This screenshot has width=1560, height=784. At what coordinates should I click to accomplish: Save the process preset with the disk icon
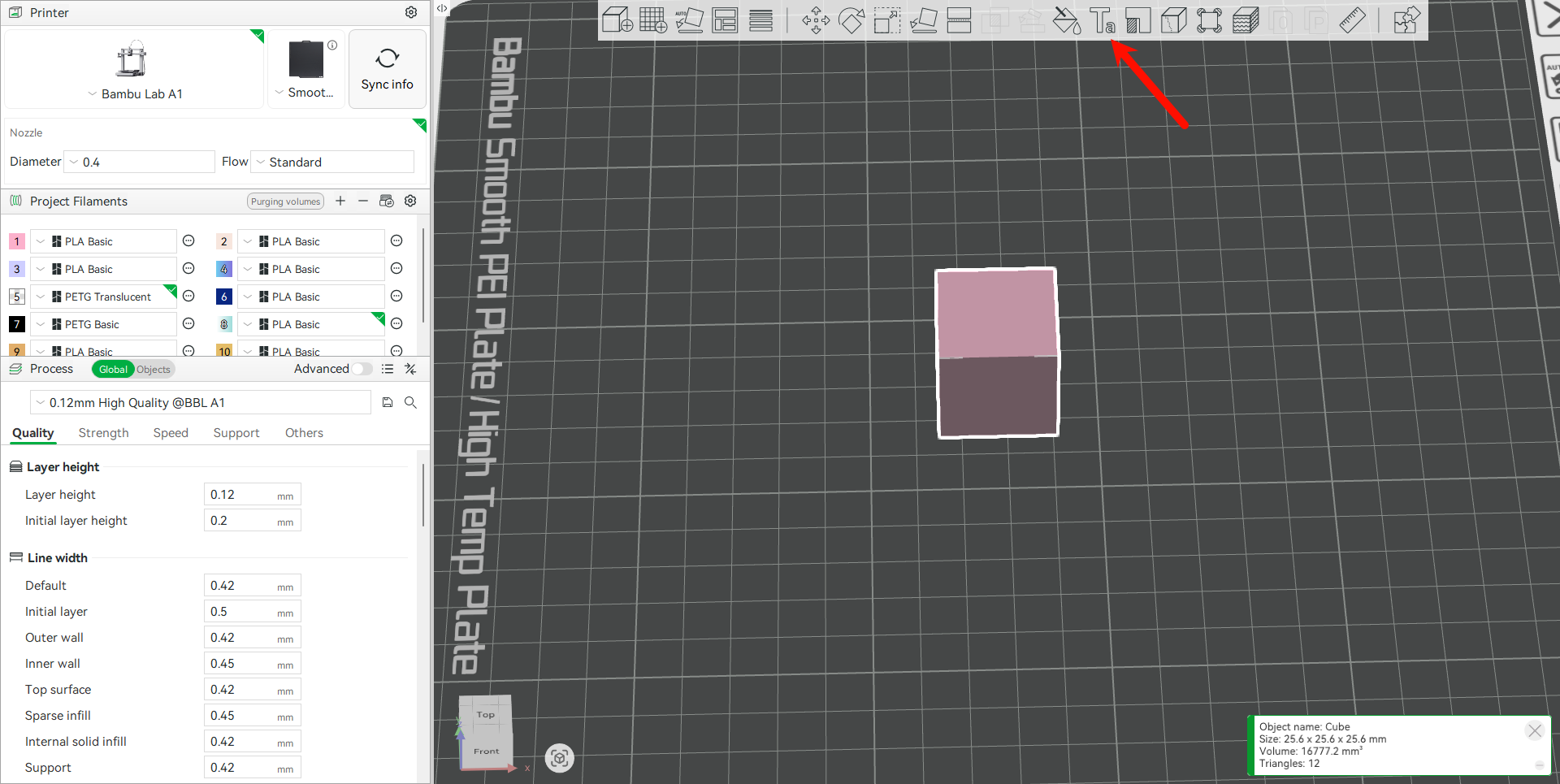pos(388,402)
